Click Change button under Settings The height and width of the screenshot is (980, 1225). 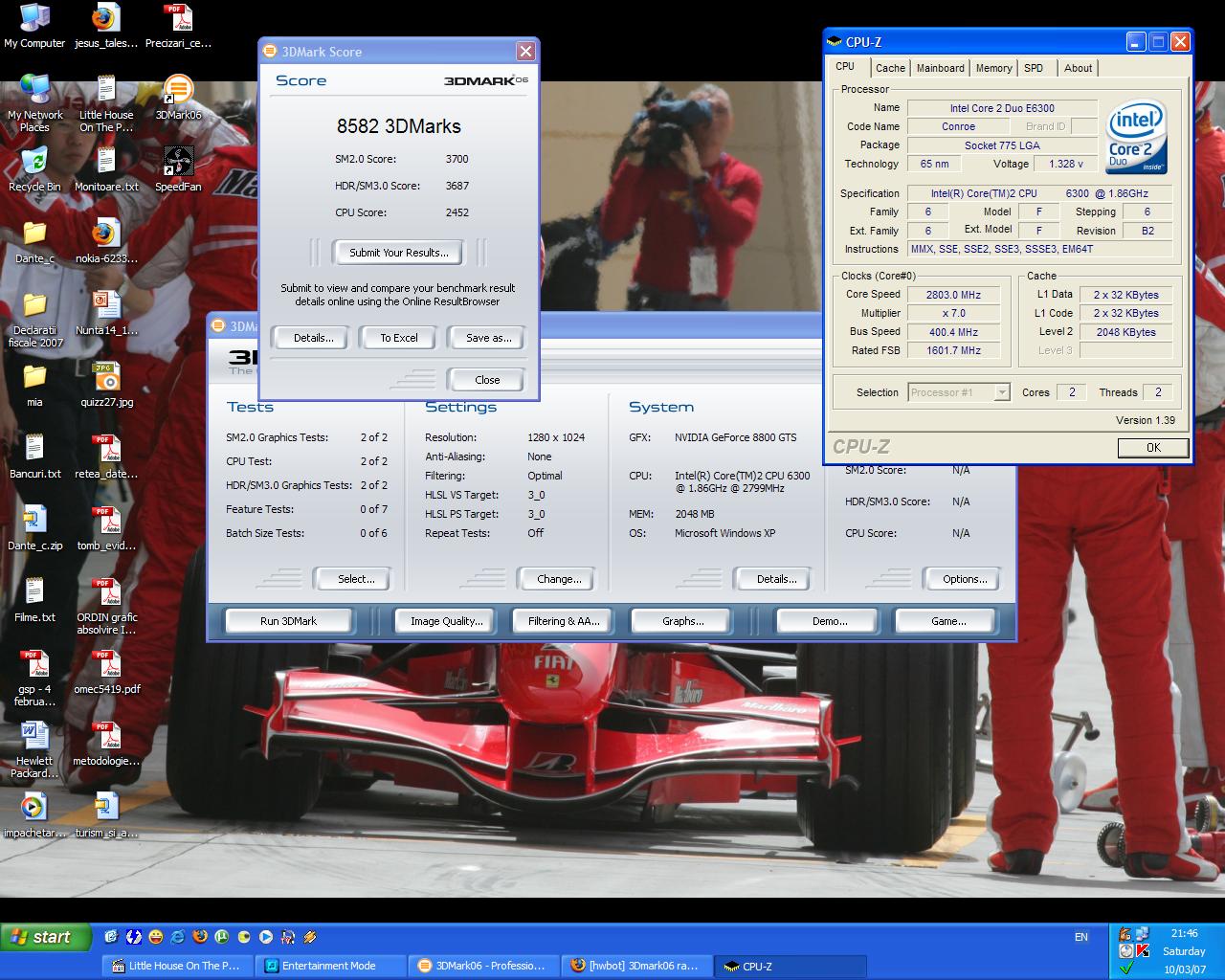click(x=558, y=579)
